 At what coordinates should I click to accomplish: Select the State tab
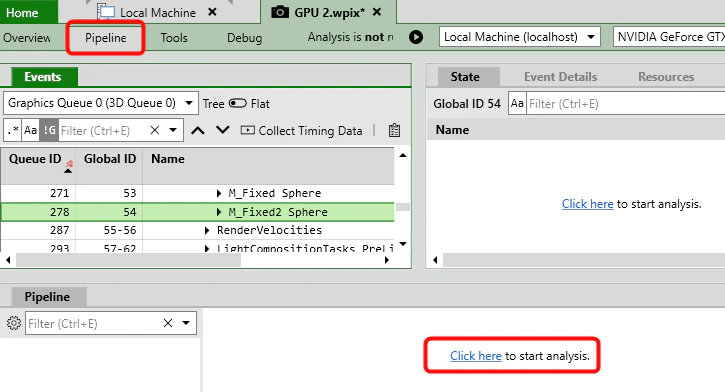tap(465, 77)
